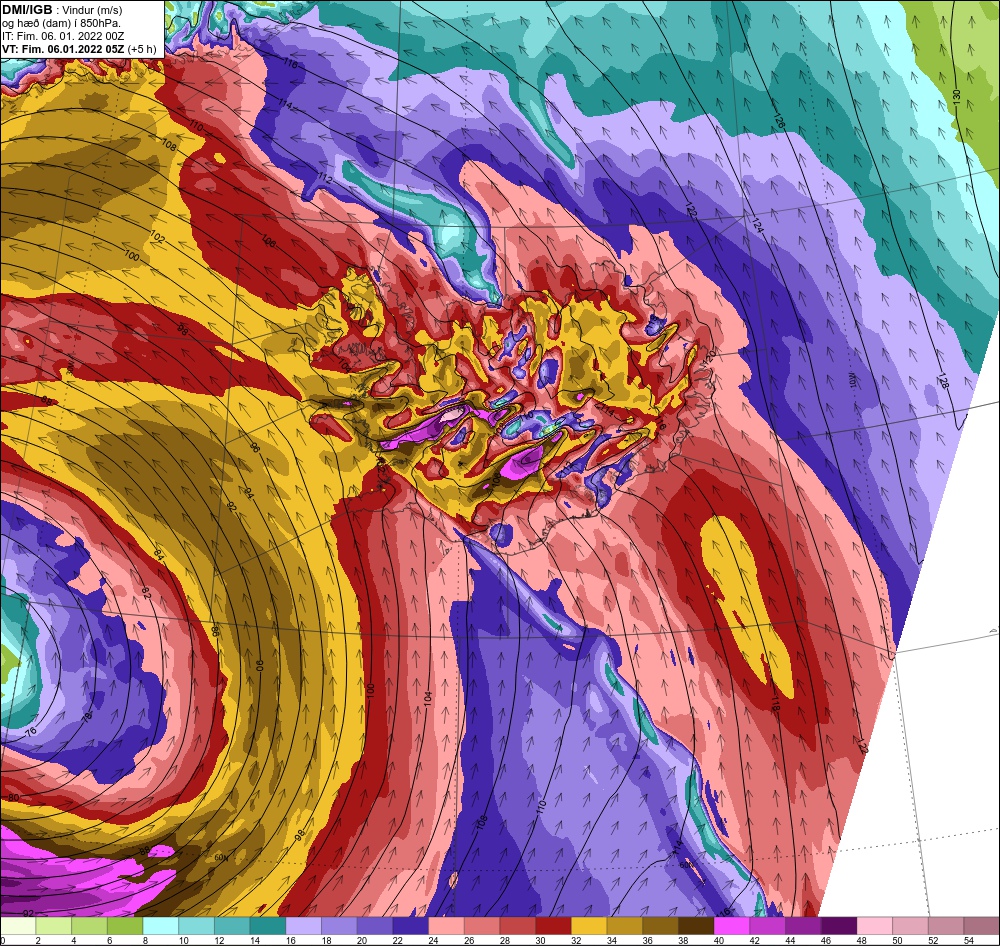Click the dark red 30–32 m/s legend swatch
The image size is (1000, 946).
[554, 926]
